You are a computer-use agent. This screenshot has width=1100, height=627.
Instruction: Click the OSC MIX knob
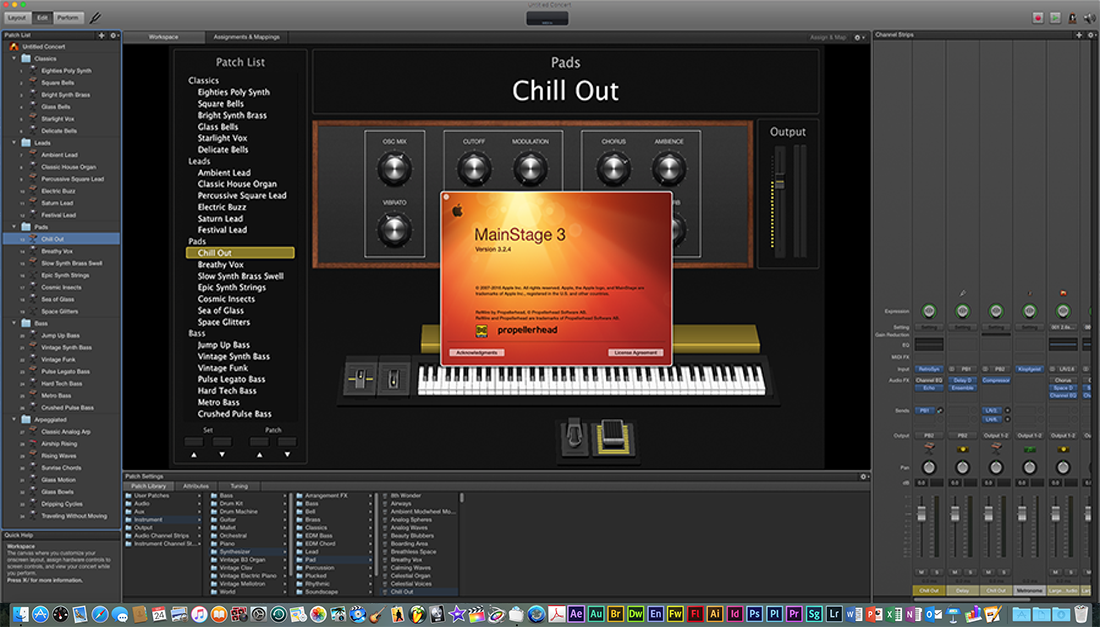point(394,168)
